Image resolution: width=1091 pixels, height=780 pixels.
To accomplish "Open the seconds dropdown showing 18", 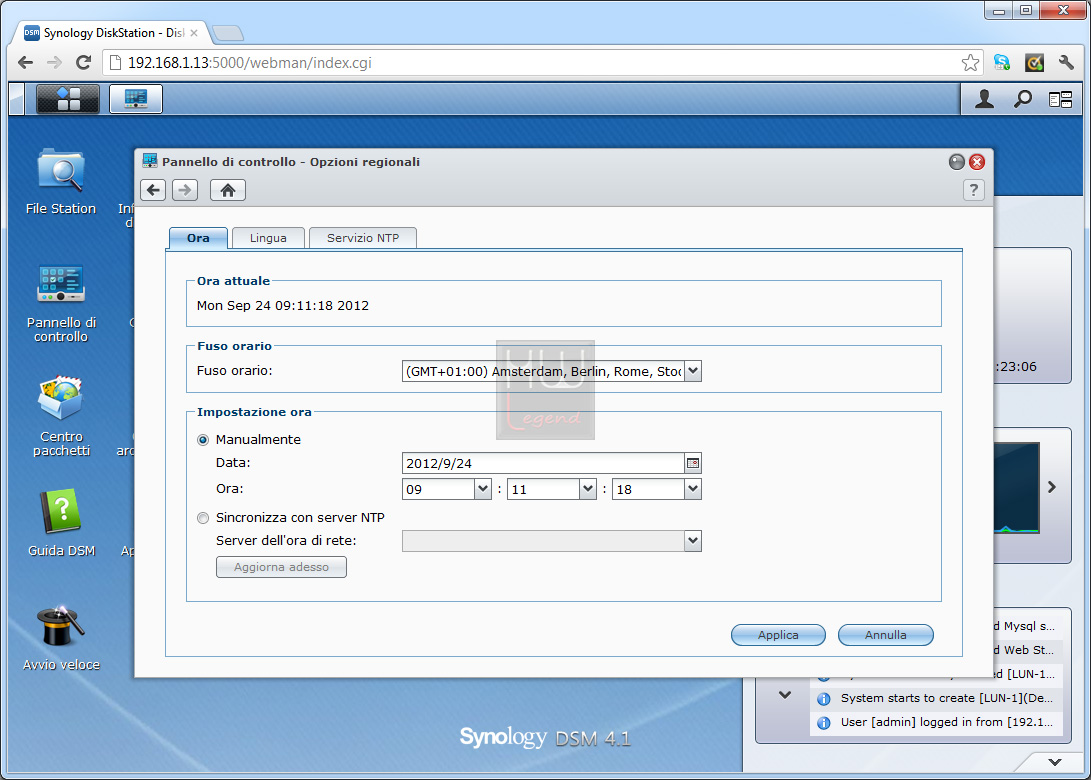I will pos(692,489).
